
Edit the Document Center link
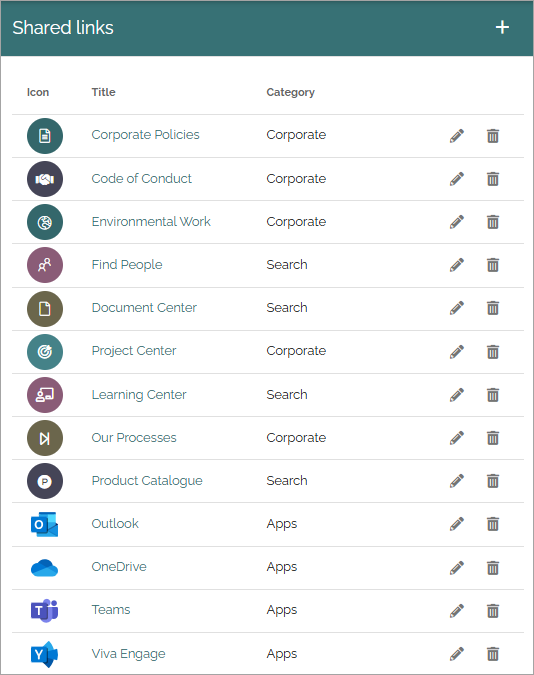[x=457, y=308]
